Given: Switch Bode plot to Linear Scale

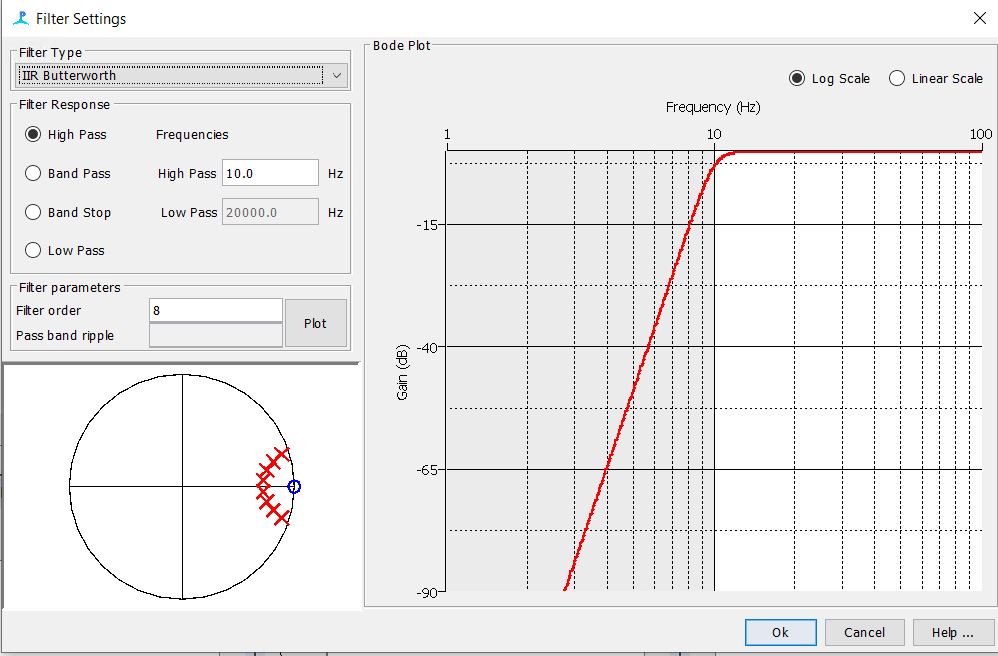Looking at the screenshot, I should tap(897, 79).
